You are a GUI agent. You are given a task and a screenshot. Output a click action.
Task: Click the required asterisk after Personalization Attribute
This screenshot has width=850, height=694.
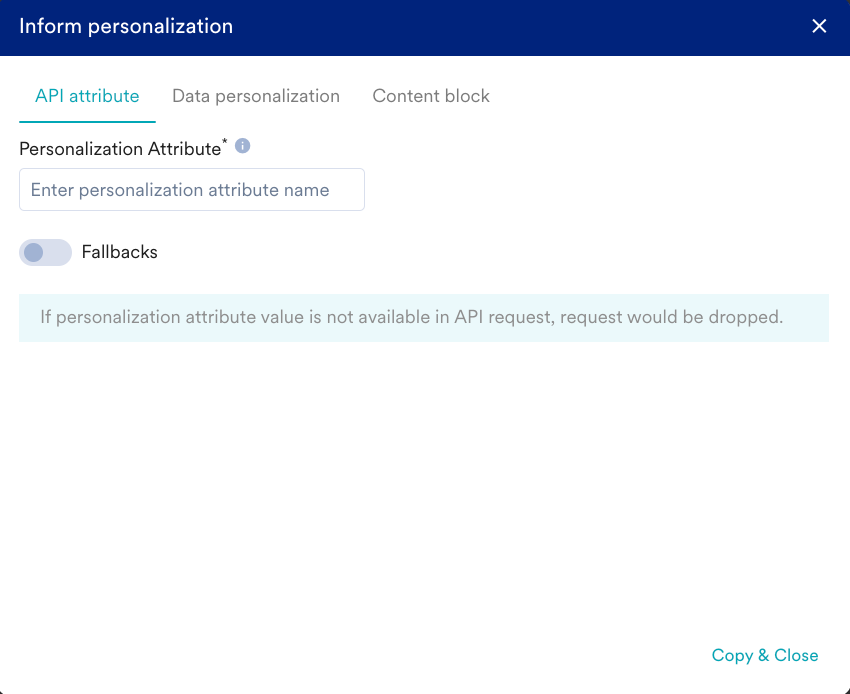[x=224, y=143]
